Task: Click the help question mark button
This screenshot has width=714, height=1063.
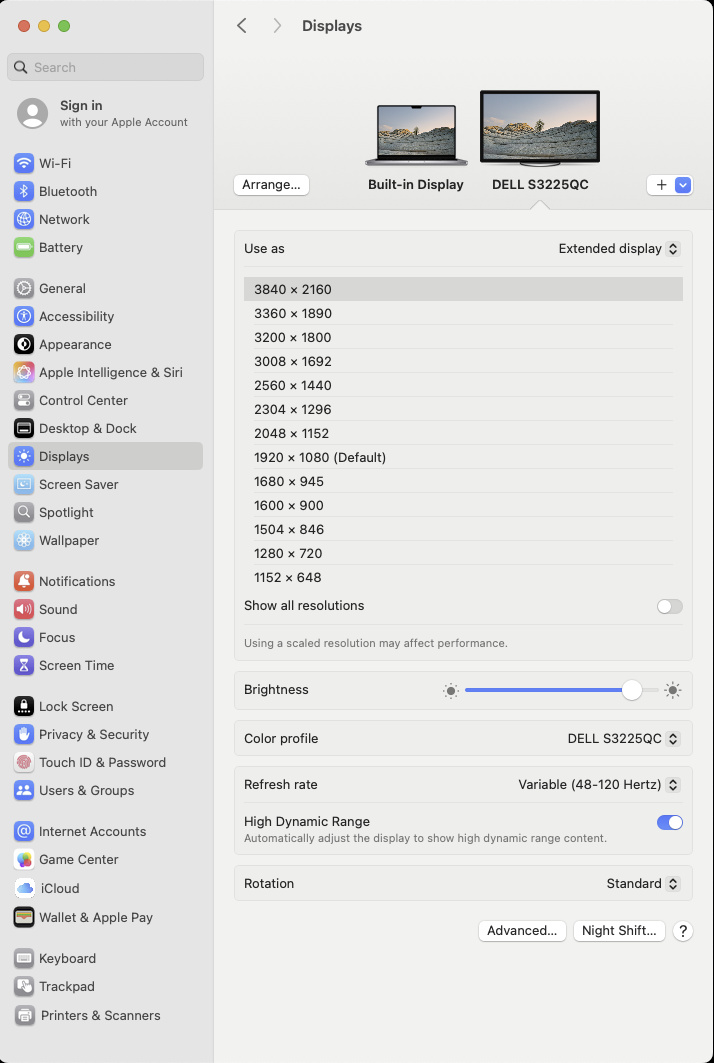Action: [x=683, y=930]
